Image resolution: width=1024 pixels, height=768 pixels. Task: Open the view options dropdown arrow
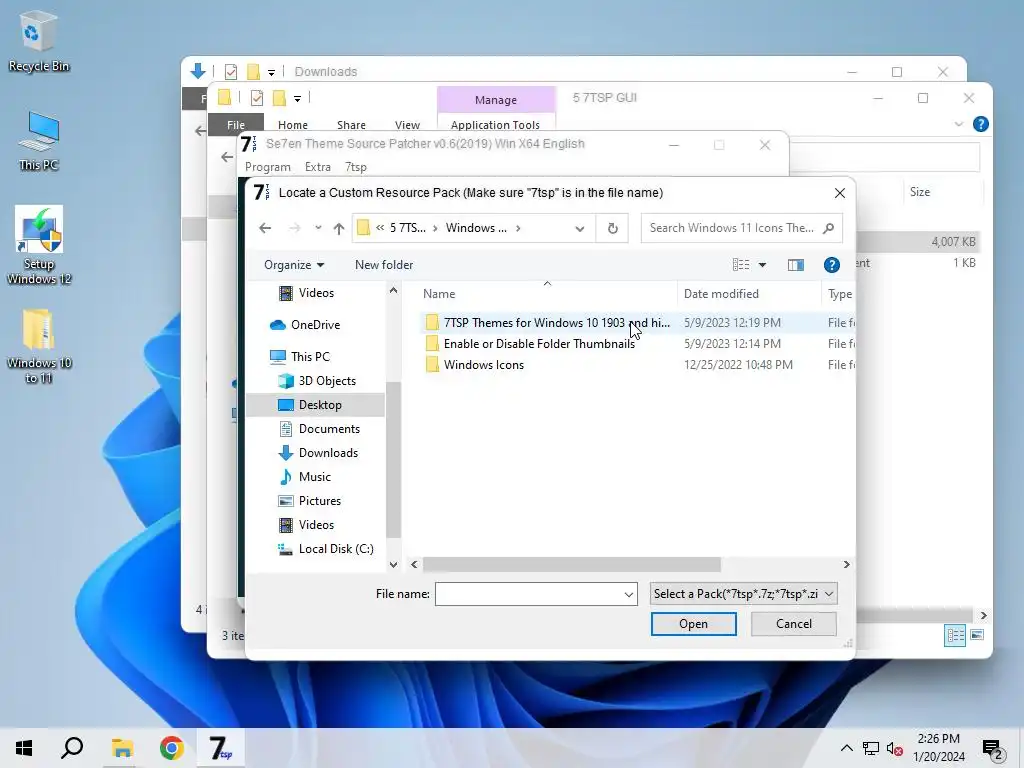click(x=762, y=264)
